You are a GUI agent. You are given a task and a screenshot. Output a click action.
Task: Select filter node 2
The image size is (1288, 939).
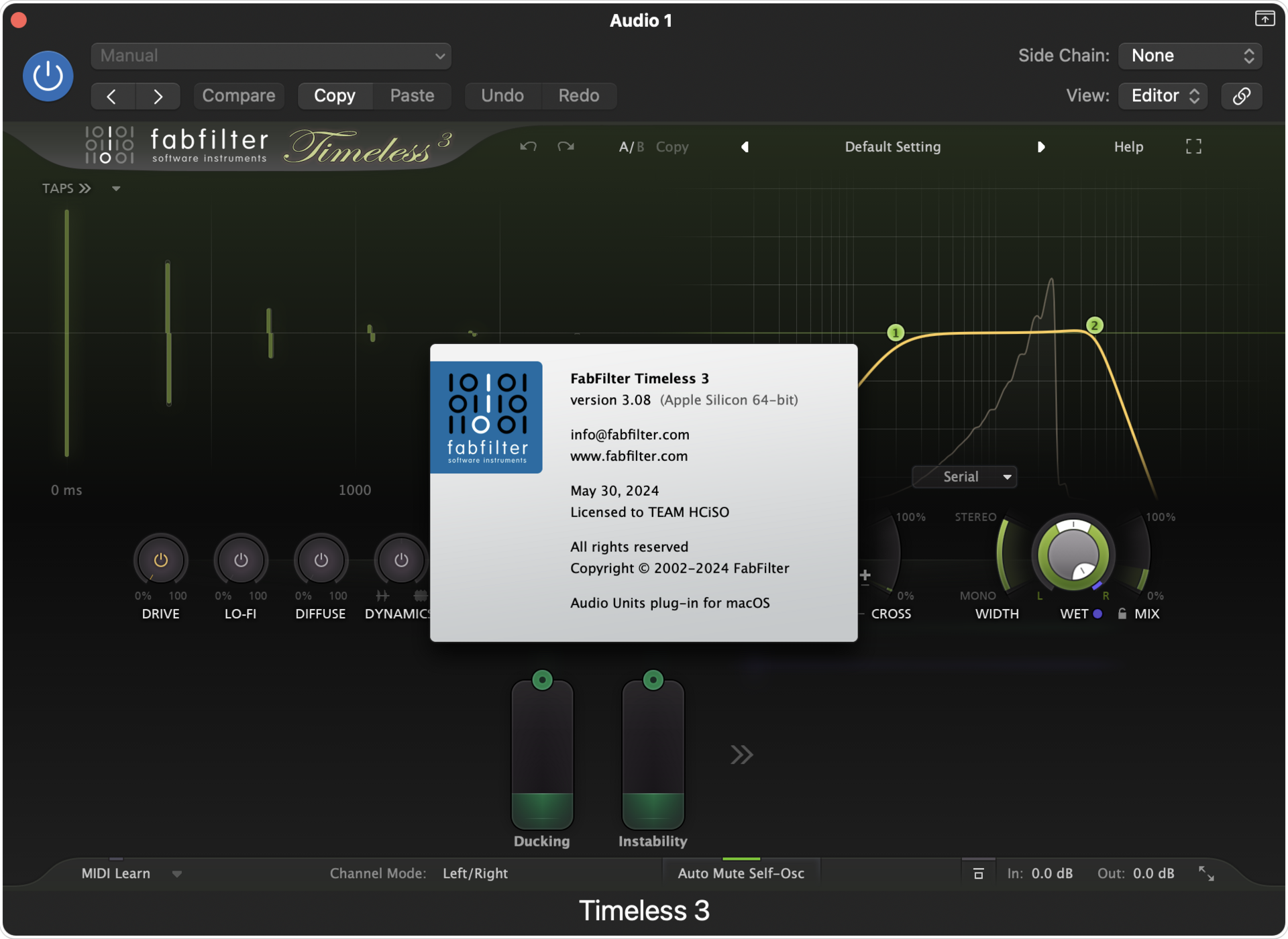pos(1094,325)
